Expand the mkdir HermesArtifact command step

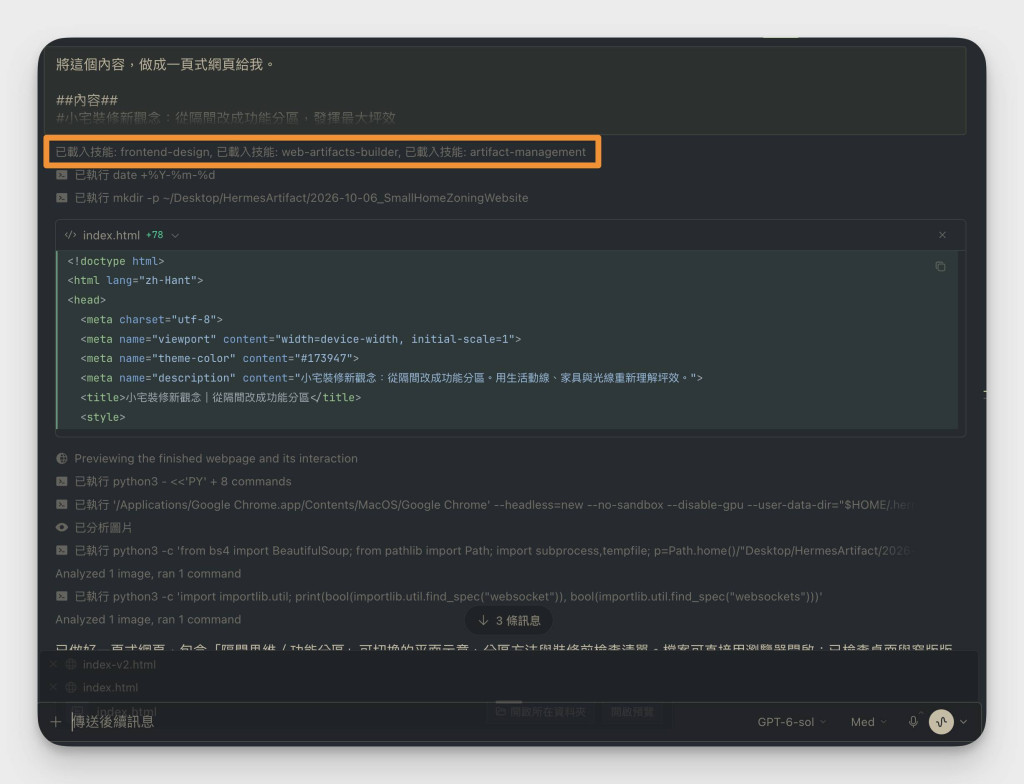click(301, 197)
